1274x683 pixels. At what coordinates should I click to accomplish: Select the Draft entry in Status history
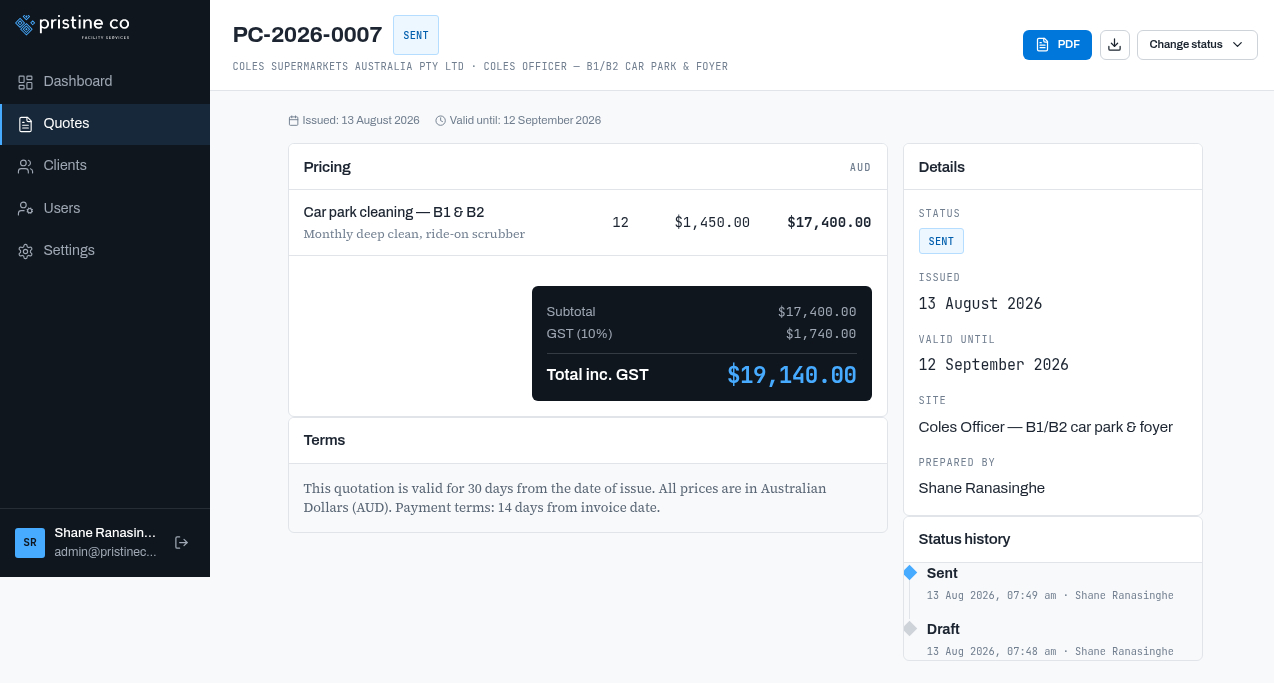[x=1052, y=639]
